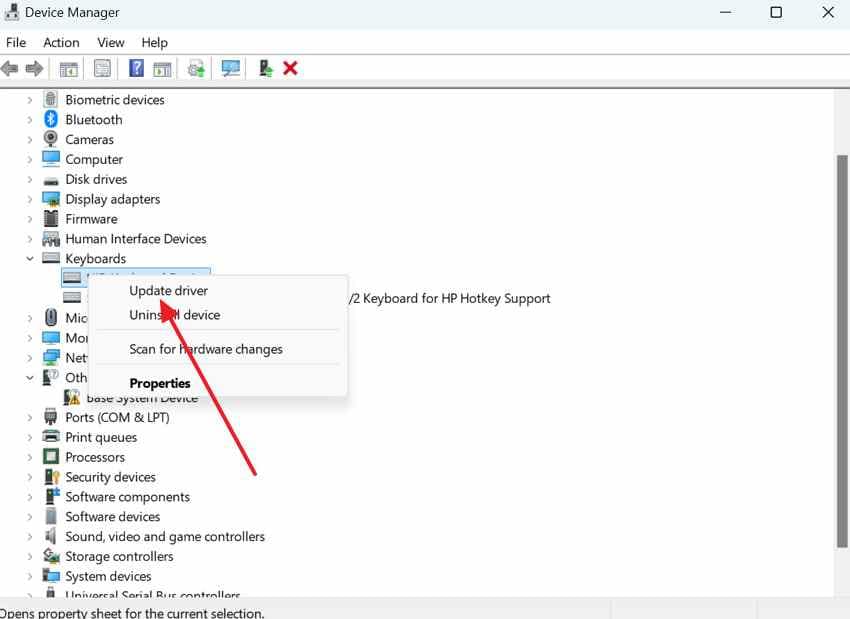Viewport: 850px width, 619px height.
Task: Click the Scan for hardware changes monitor icon
Action: 231,68
